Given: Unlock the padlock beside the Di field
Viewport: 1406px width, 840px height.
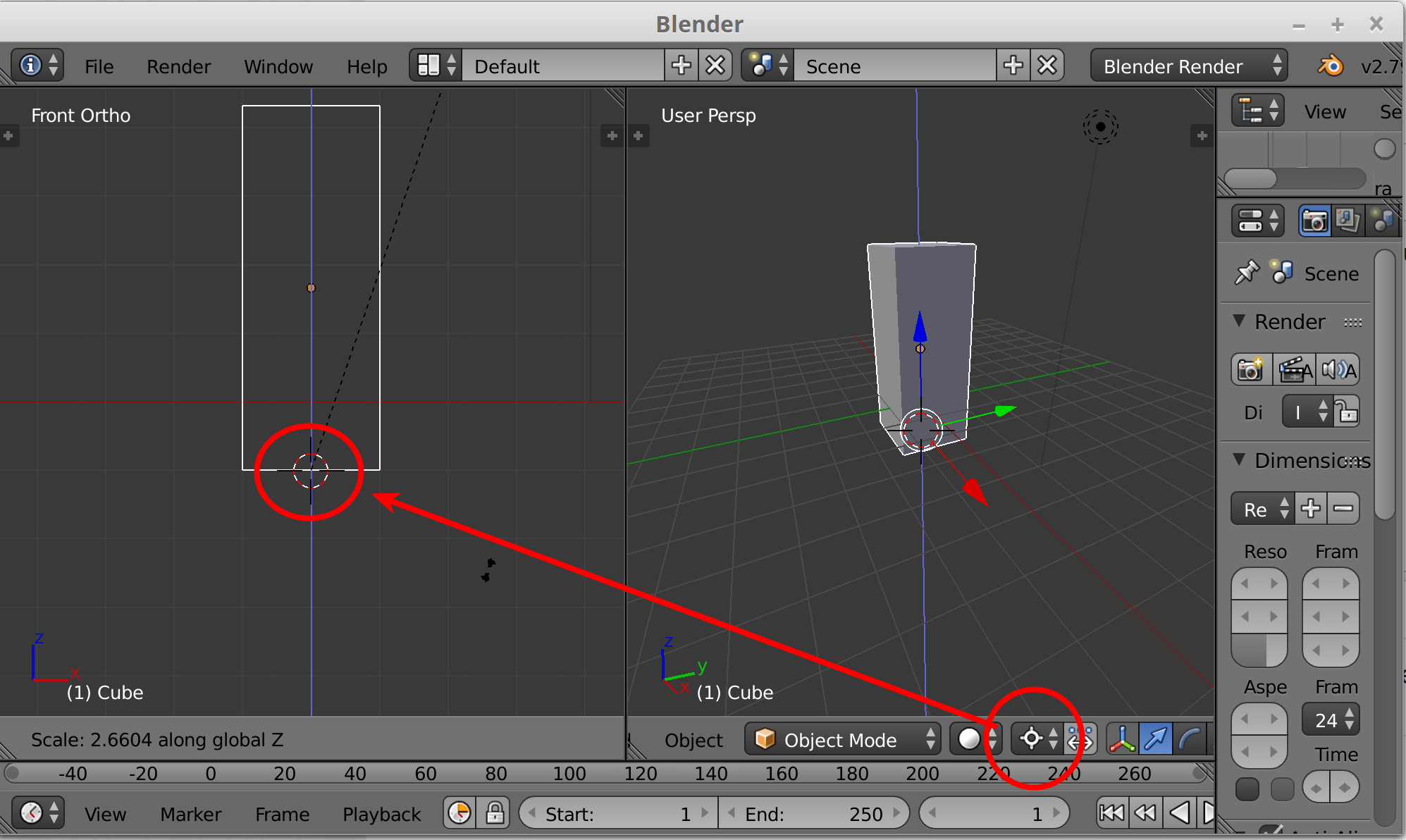Looking at the screenshot, I should coord(1348,412).
